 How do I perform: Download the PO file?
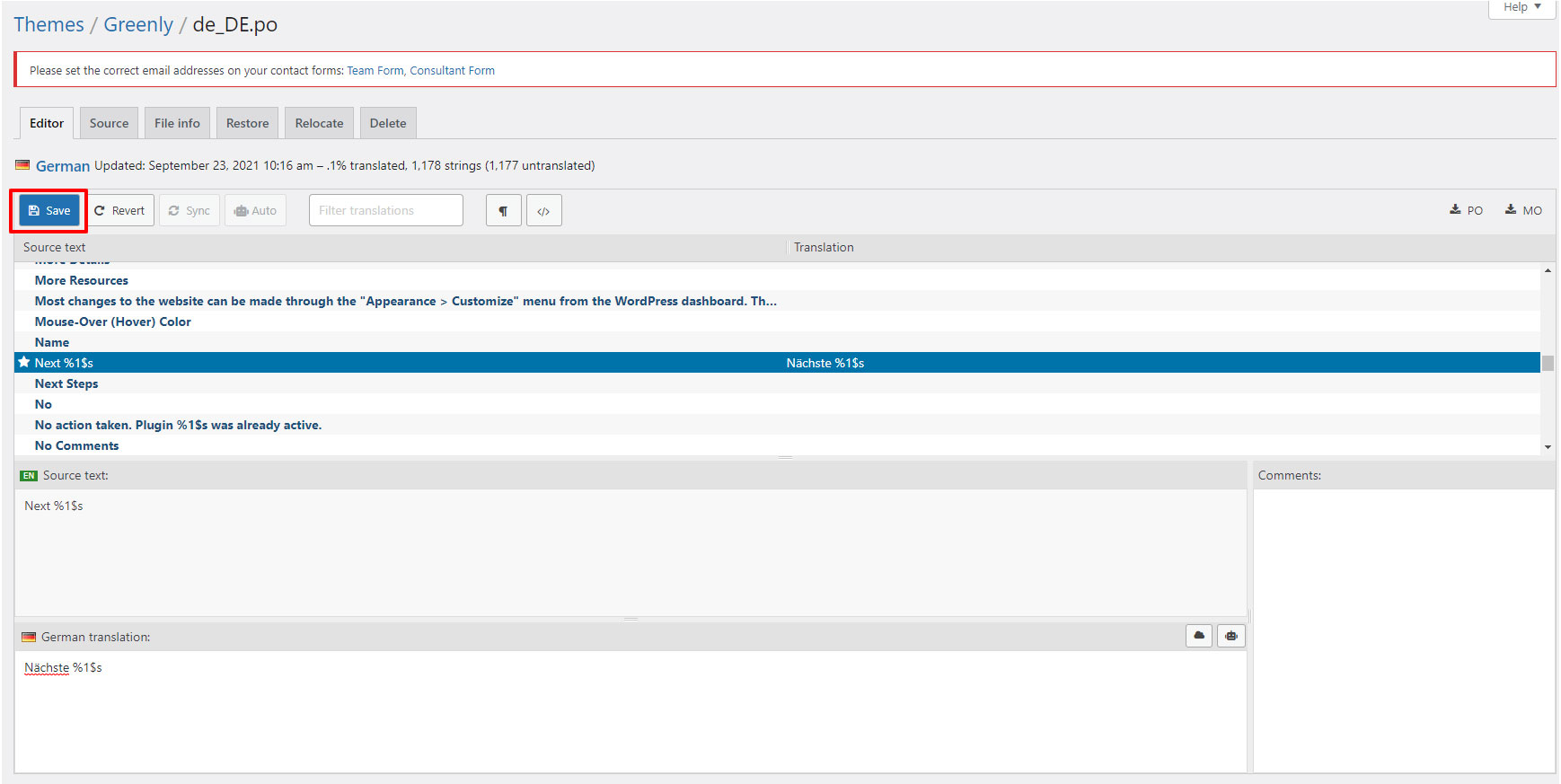[x=1466, y=211]
